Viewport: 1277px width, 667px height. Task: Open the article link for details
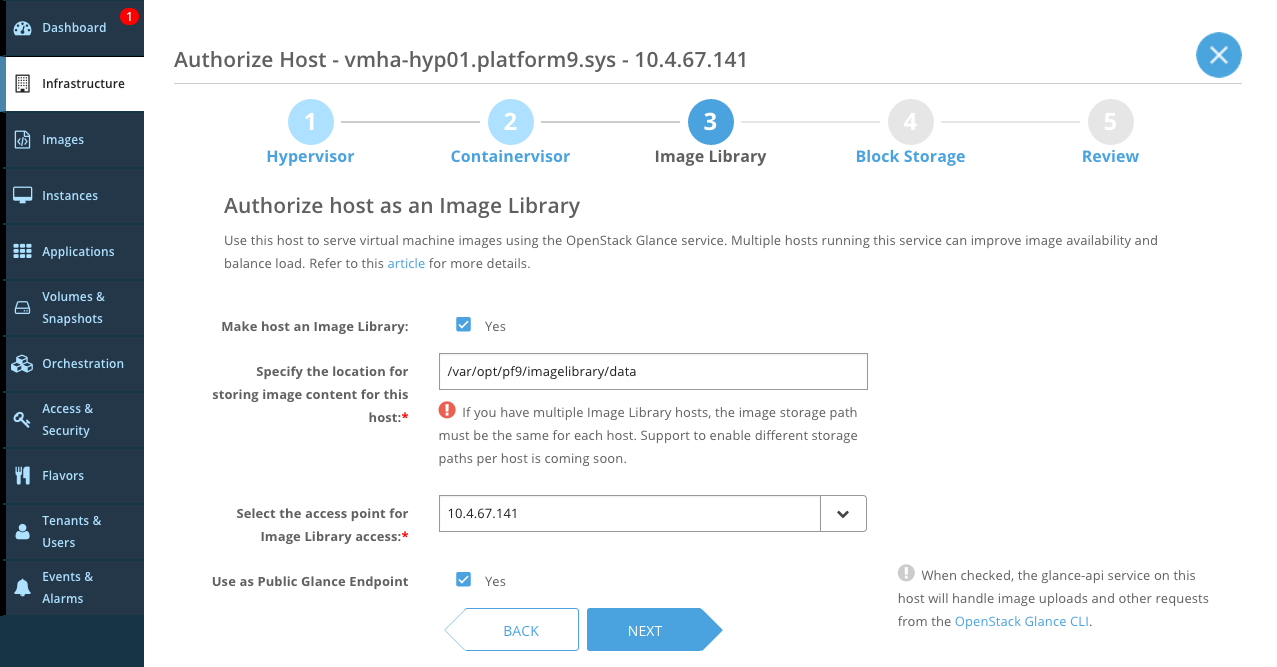tap(406, 264)
